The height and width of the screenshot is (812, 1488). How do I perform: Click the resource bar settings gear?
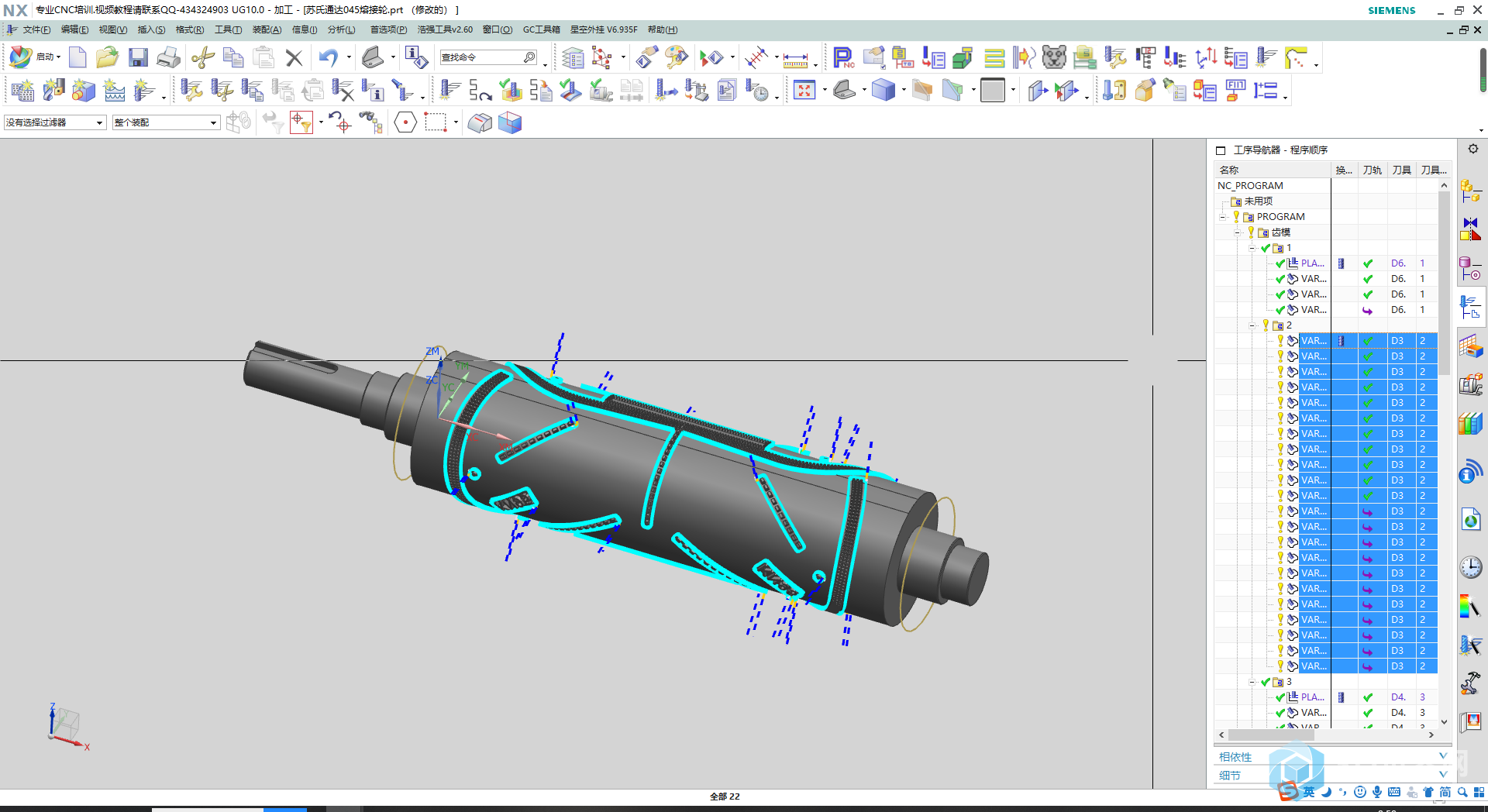(1473, 149)
